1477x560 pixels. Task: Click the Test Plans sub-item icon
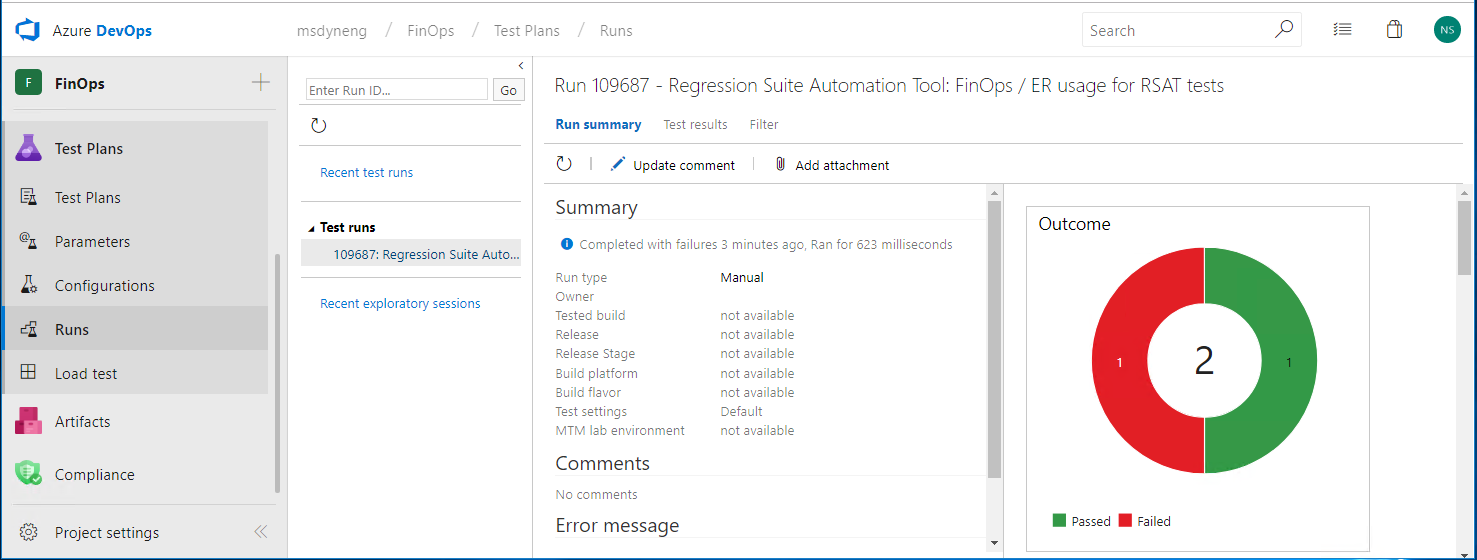point(28,197)
